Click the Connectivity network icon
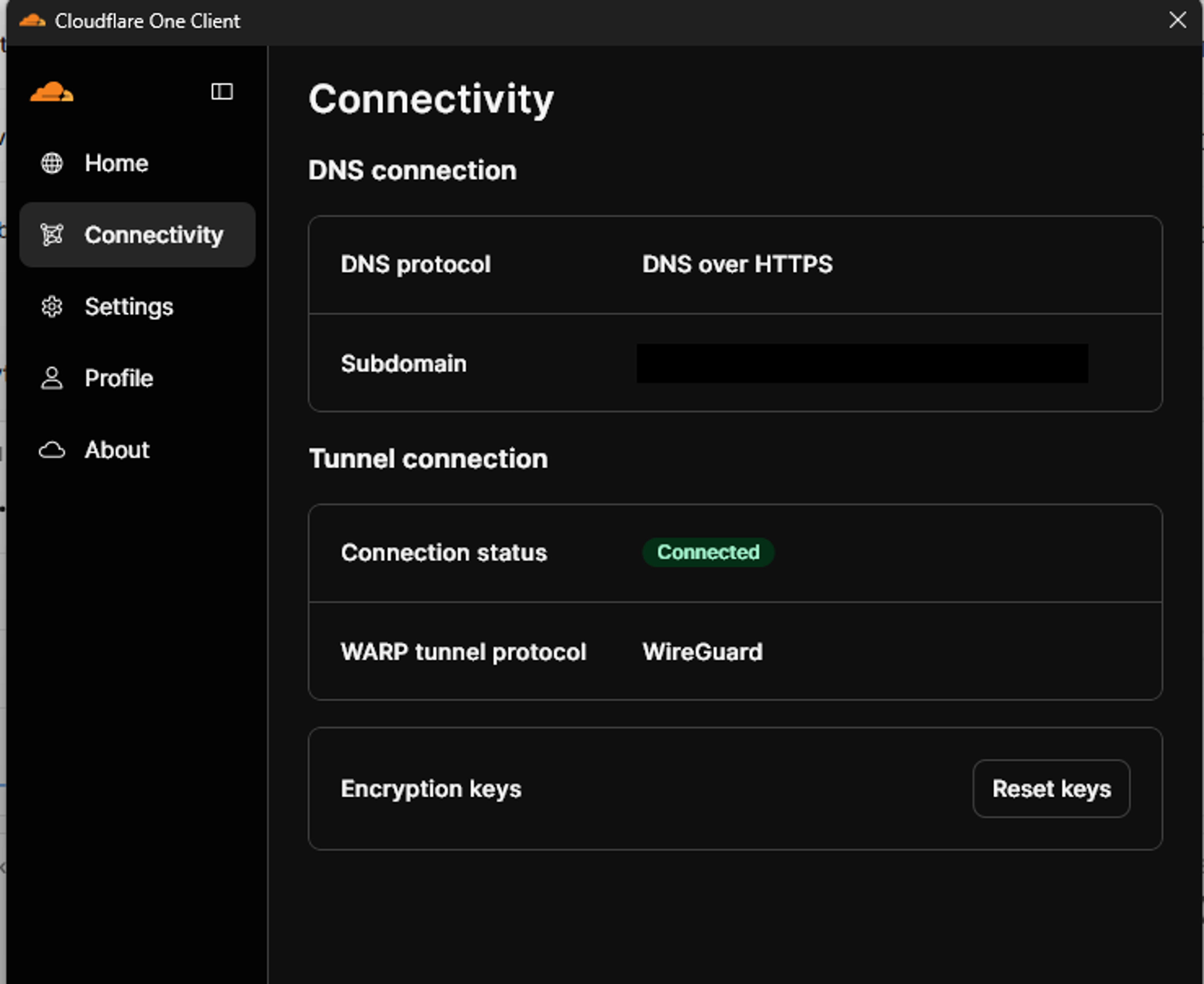Screen dimensions: 1204x984 [x=52, y=235]
